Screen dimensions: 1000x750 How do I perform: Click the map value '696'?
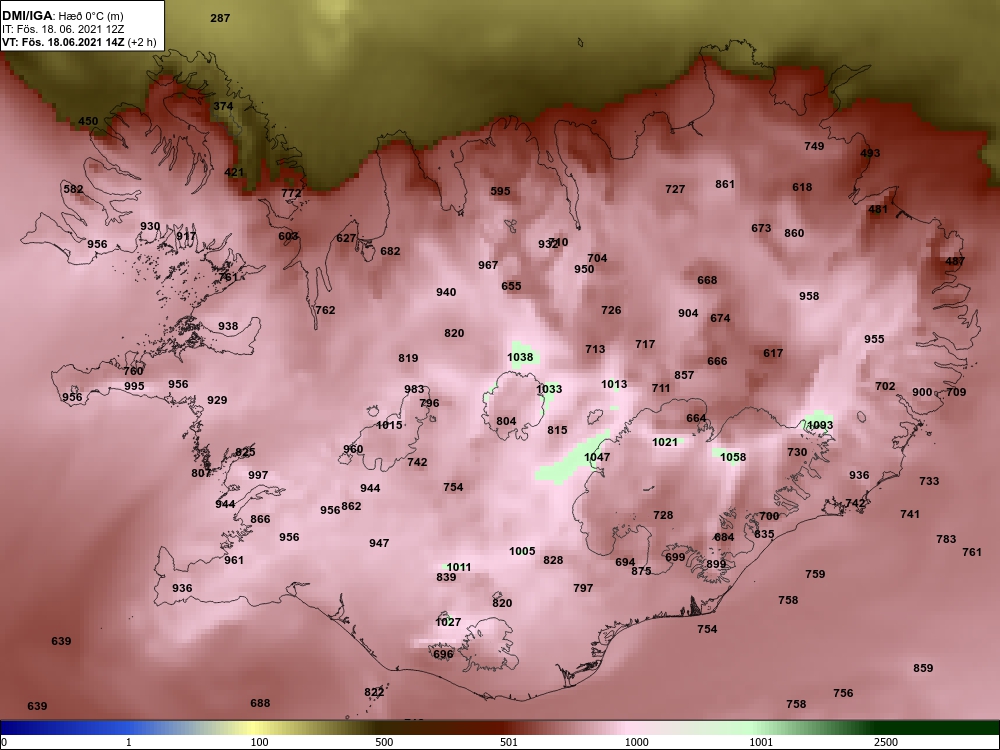[443, 654]
